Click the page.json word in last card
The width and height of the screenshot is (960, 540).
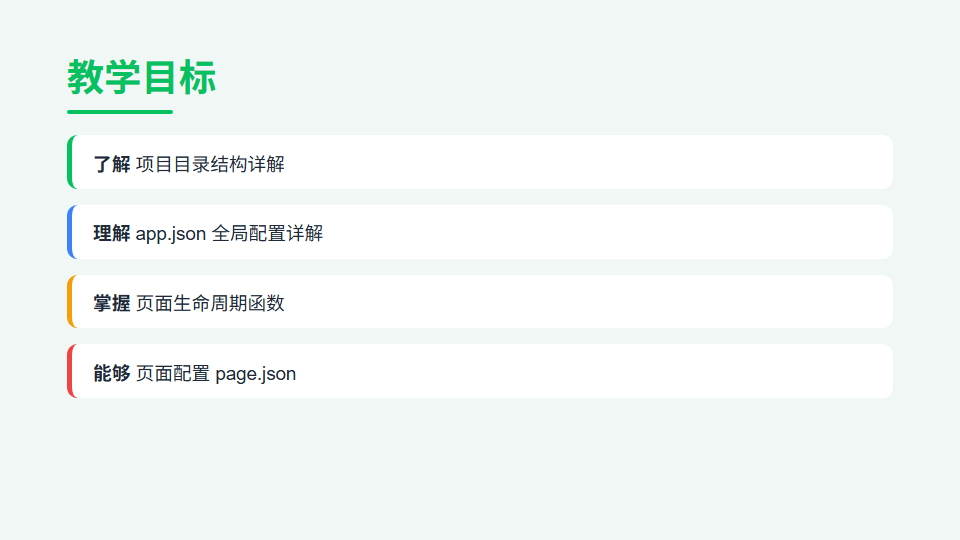tap(255, 374)
